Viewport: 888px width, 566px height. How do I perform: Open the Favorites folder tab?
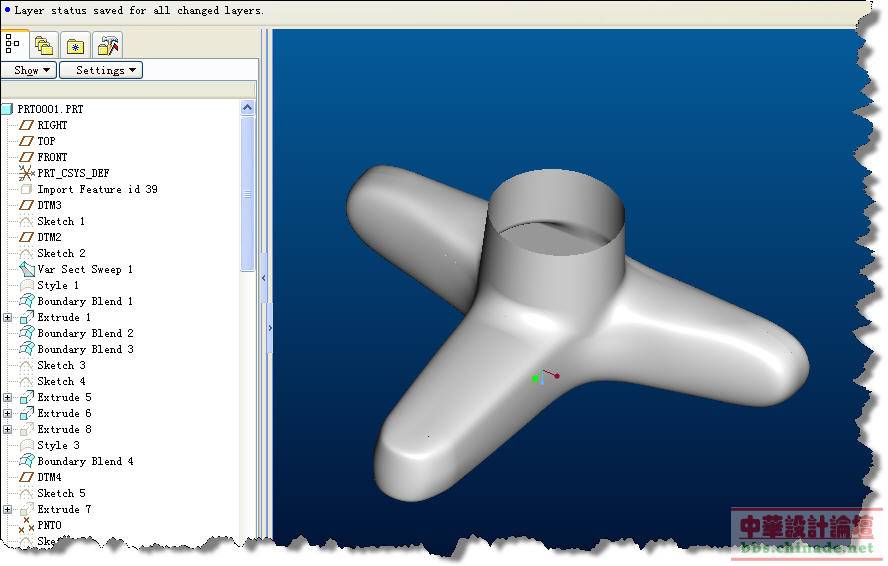(x=75, y=45)
